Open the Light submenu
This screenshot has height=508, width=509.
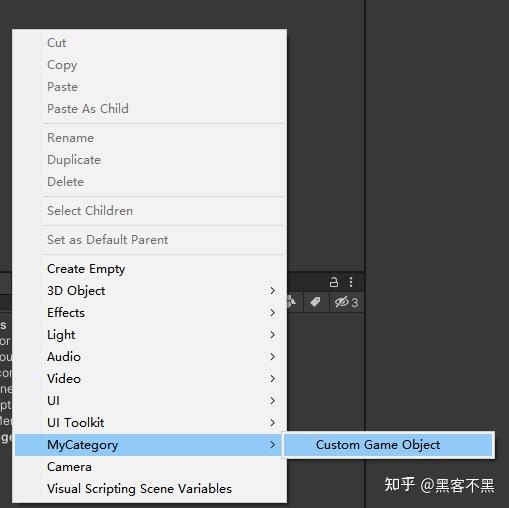pyautogui.click(x=149, y=335)
